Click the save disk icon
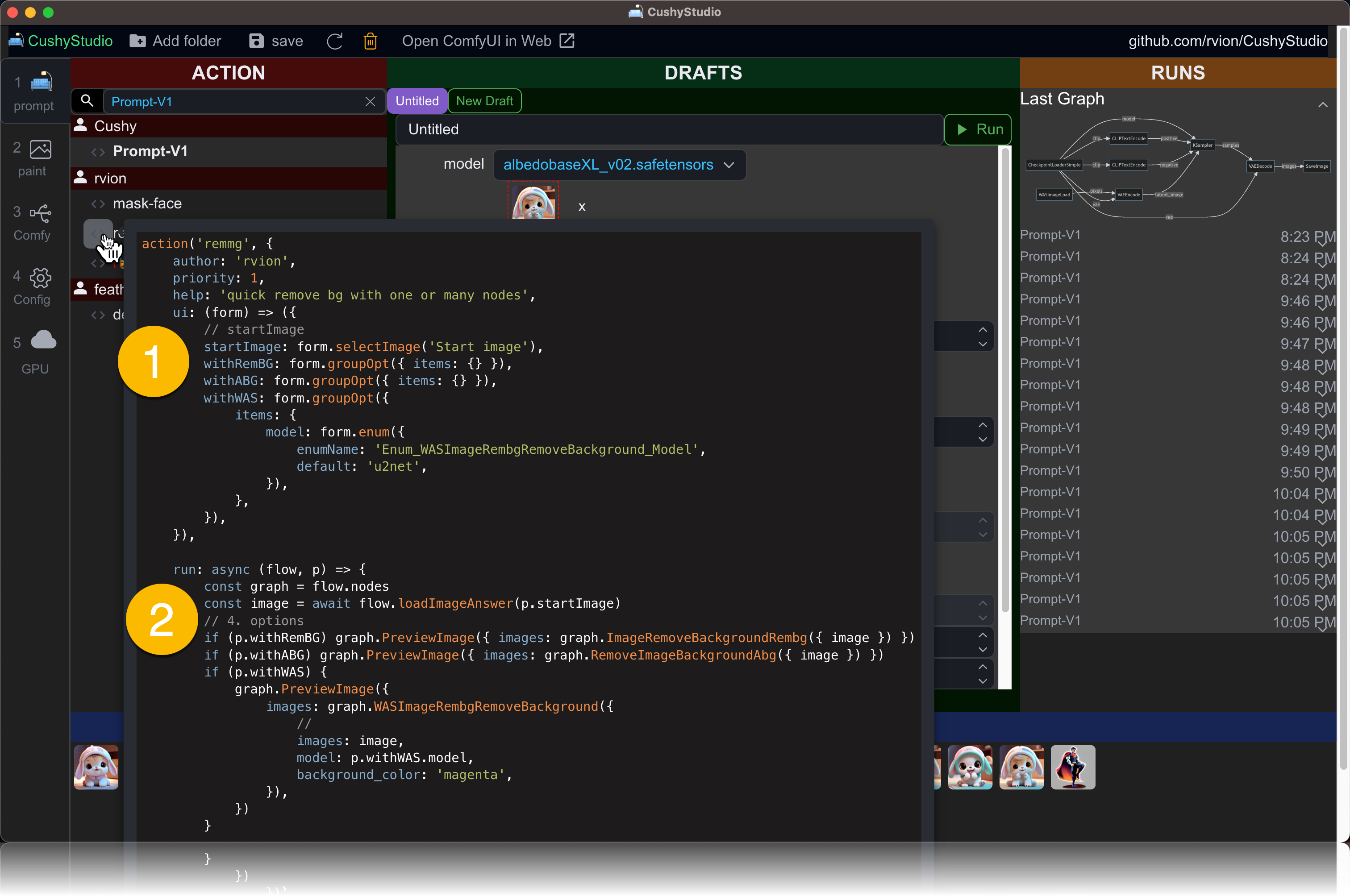The height and width of the screenshot is (896, 1350). coord(257,41)
